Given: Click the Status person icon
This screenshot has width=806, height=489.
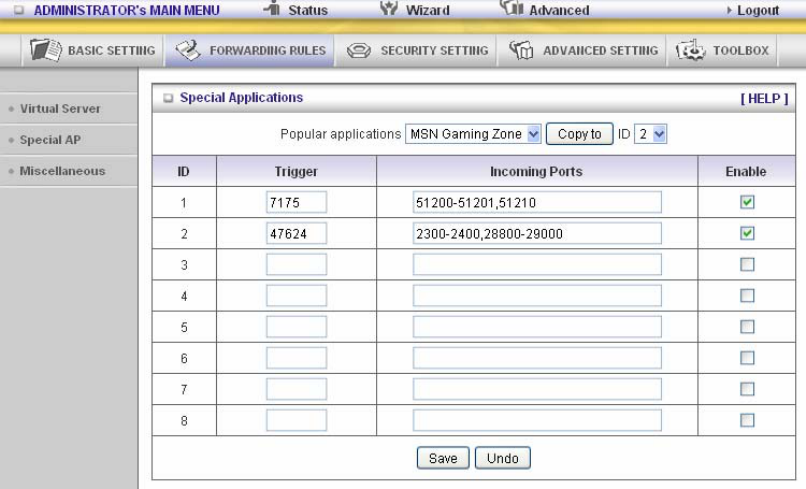Looking at the screenshot, I should 271,7.
